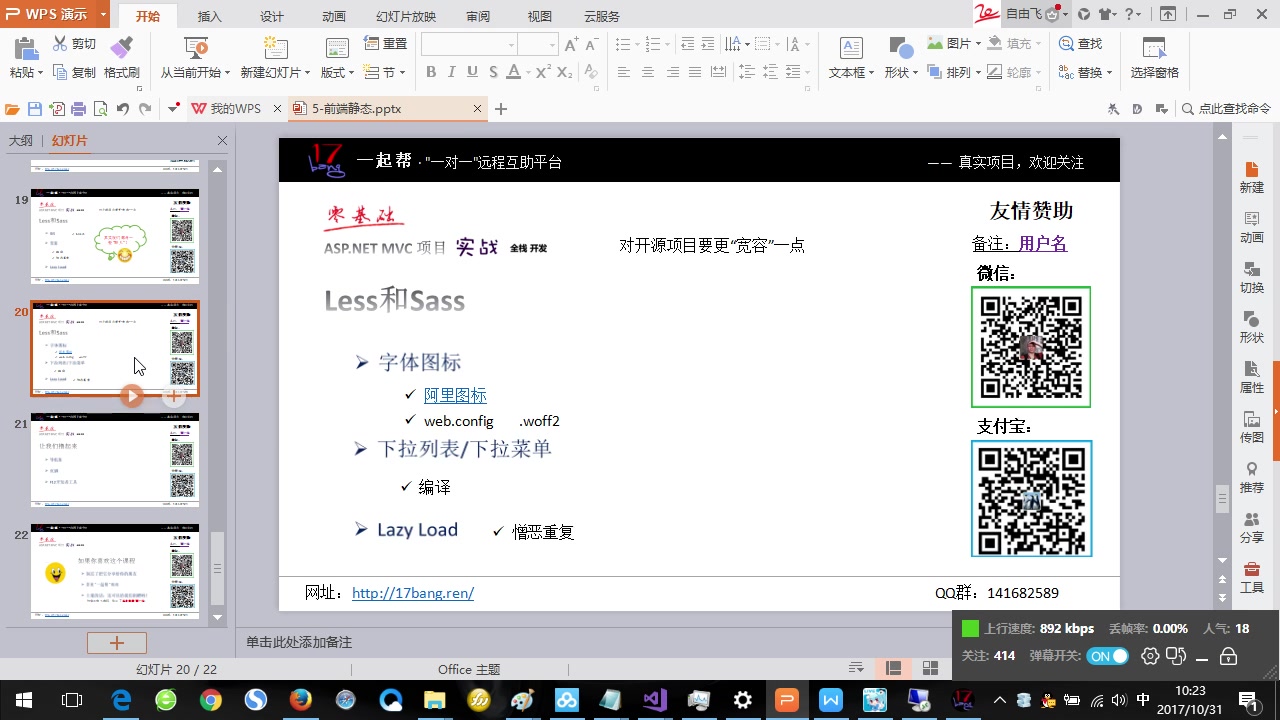
Task: Add a slide with the plus button
Action: coord(116,643)
